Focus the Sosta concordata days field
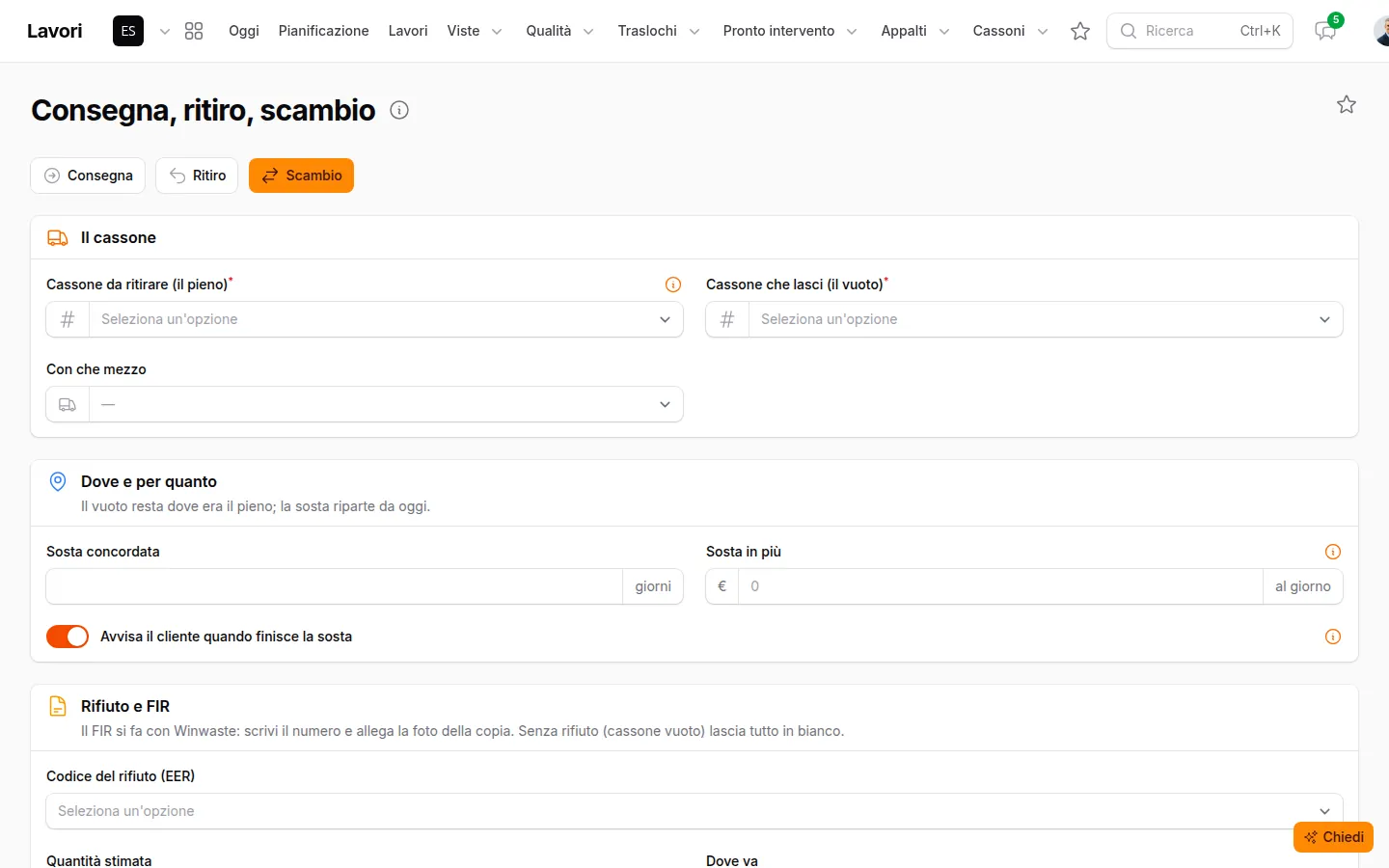The image size is (1389, 868). tap(335, 586)
